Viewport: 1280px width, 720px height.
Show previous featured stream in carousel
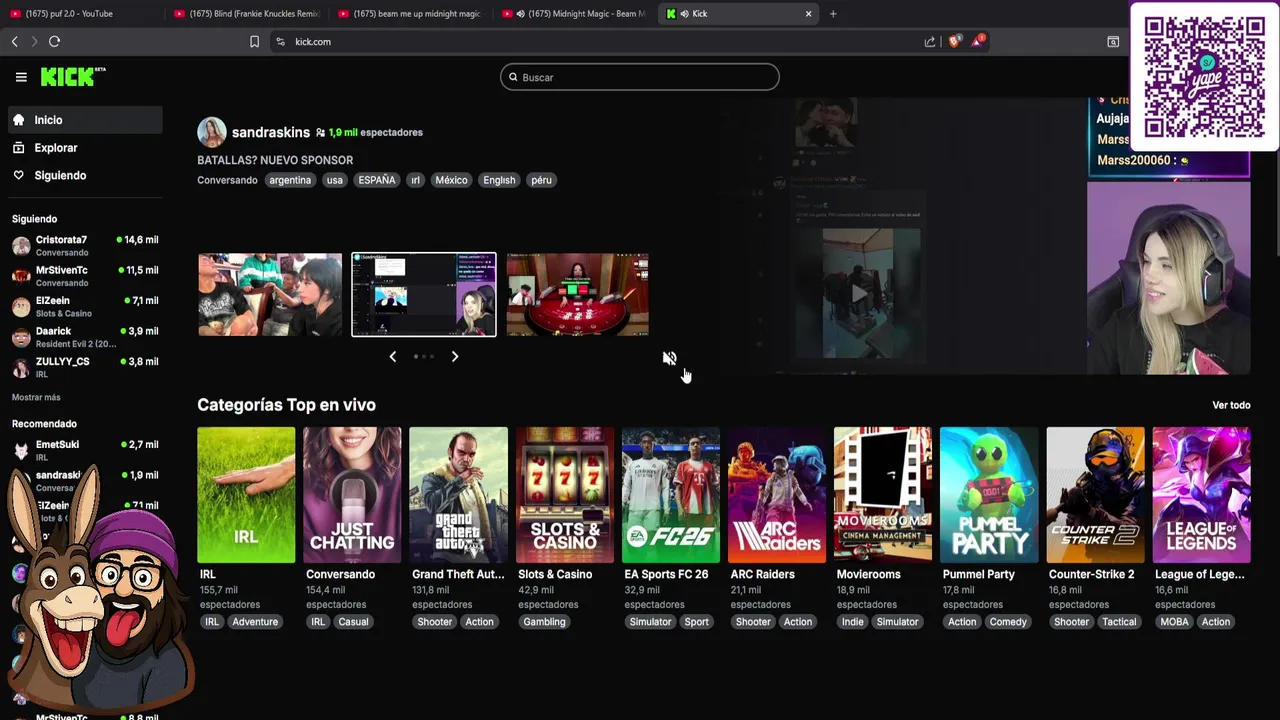click(x=392, y=356)
